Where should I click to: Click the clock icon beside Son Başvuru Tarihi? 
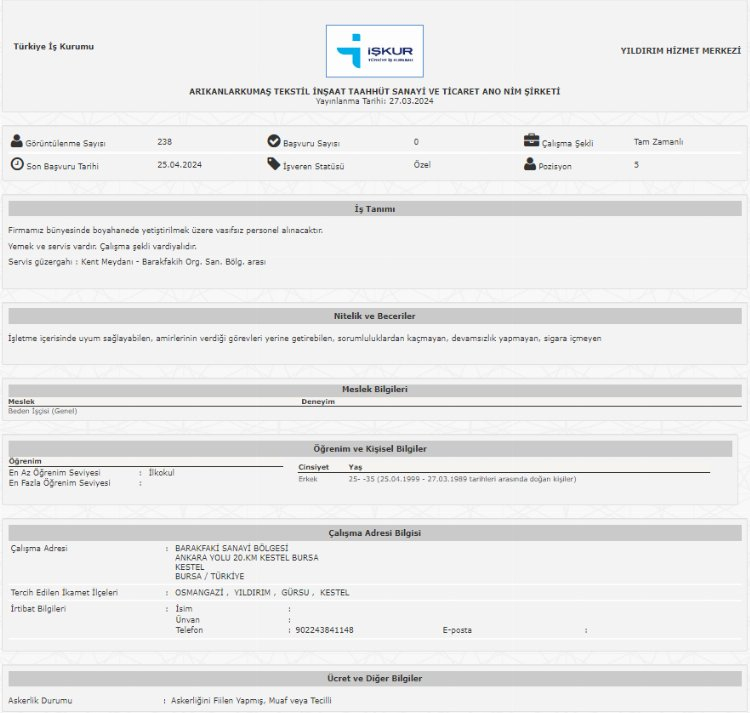pos(16,165)
